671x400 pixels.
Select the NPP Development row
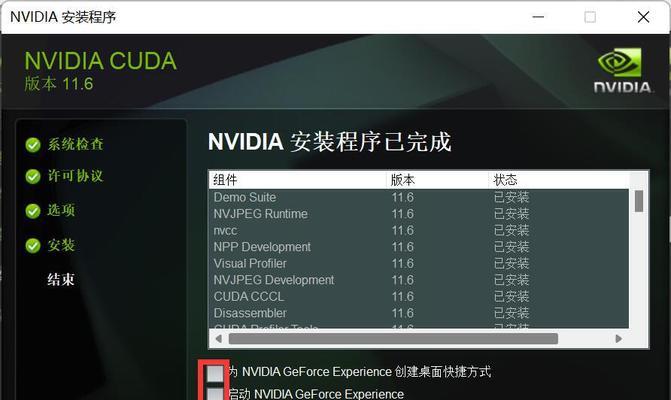click(419, 247)
